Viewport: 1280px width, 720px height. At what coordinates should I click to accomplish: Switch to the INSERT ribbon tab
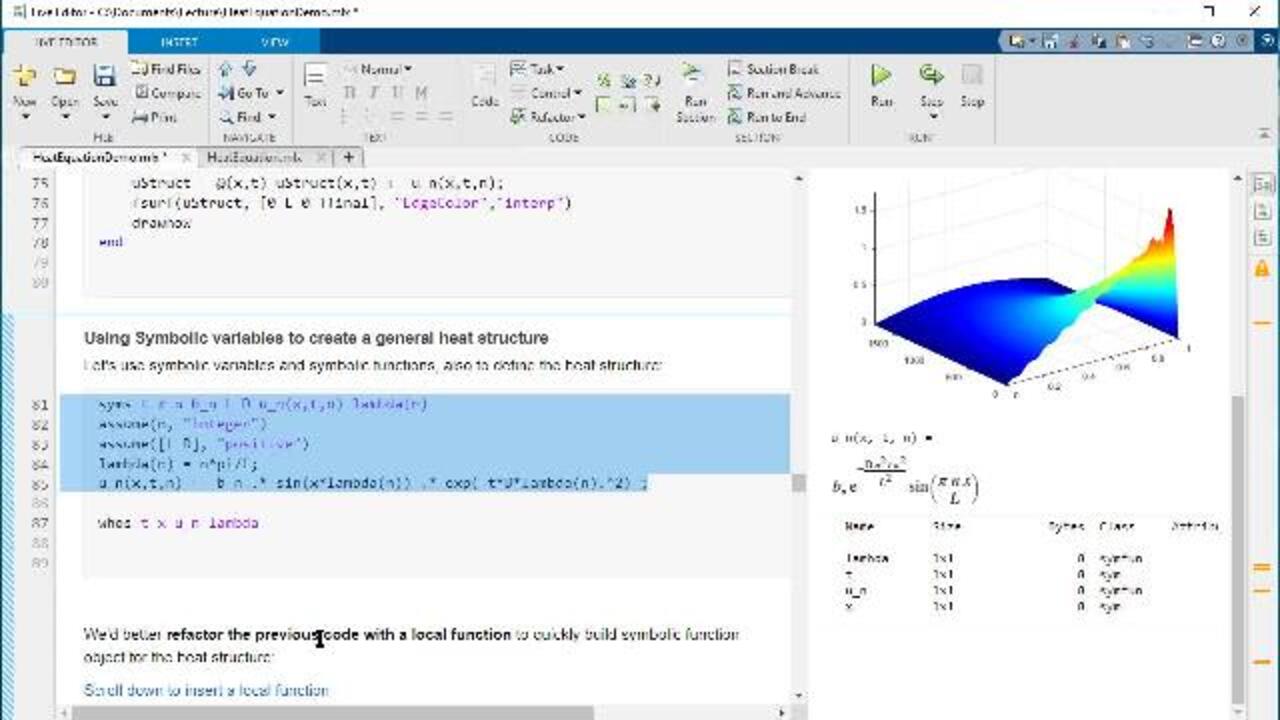[x=179, y=42]
